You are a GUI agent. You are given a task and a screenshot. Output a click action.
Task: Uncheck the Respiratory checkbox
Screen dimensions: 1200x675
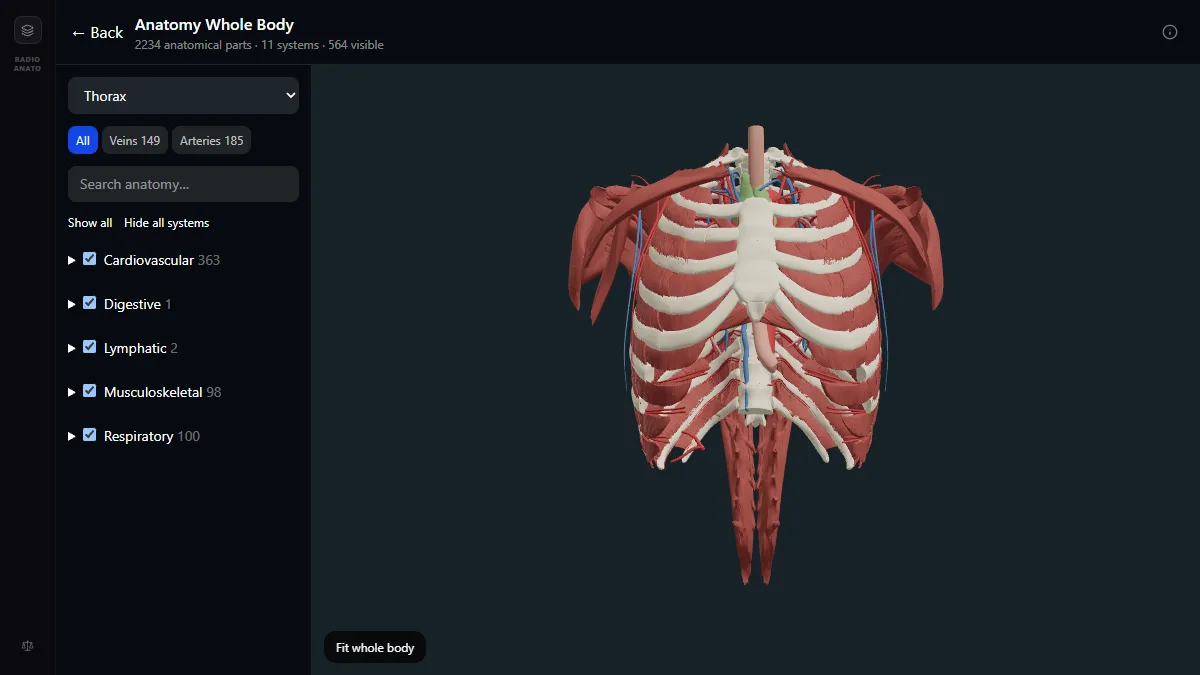coord(90,435)
